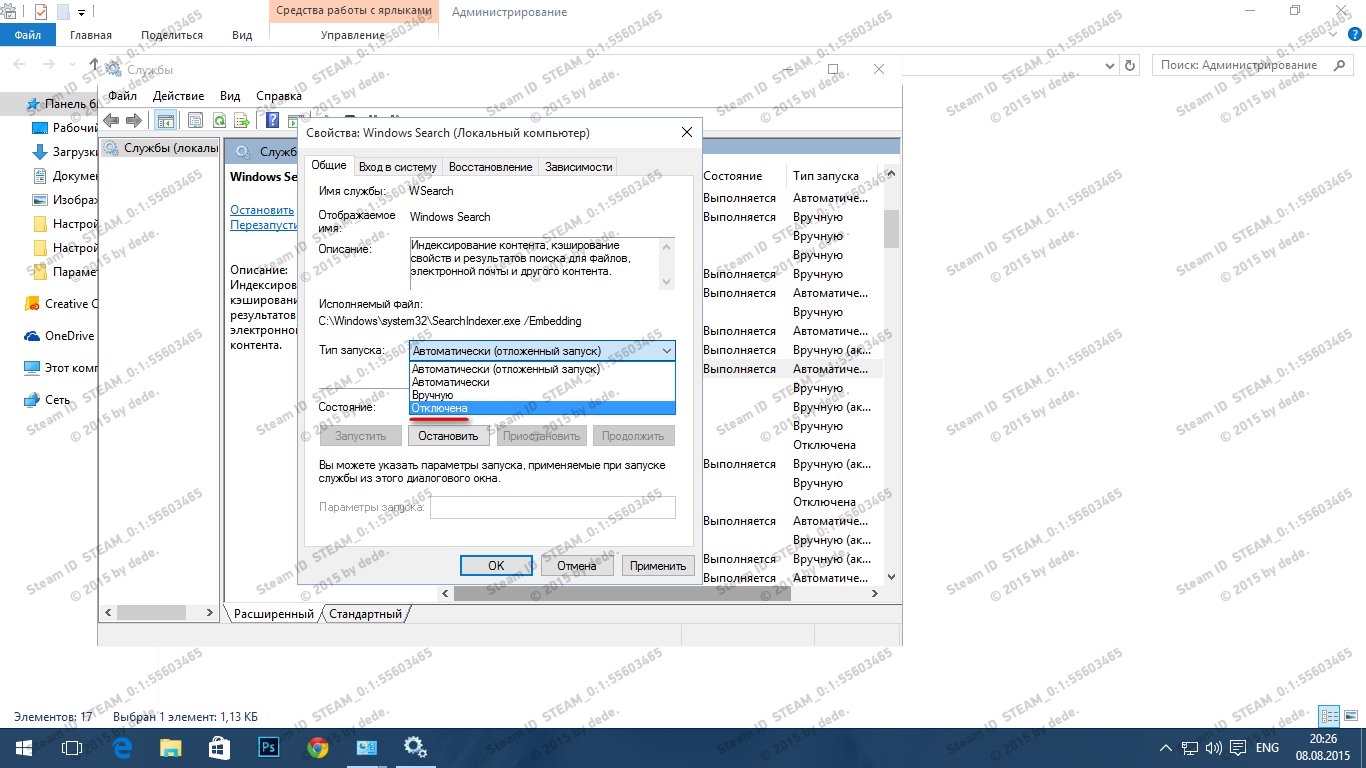Click the Explorer search box 'Поиск: Администрирование'
Screen dimensions: 1366x768
click(1252, 65)
